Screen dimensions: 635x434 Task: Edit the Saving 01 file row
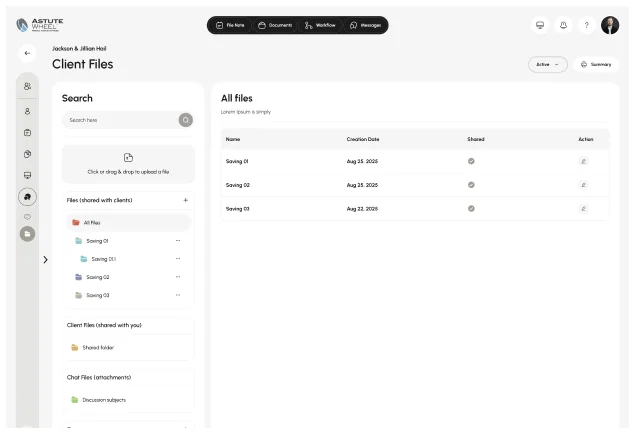[x=583, y=161]
